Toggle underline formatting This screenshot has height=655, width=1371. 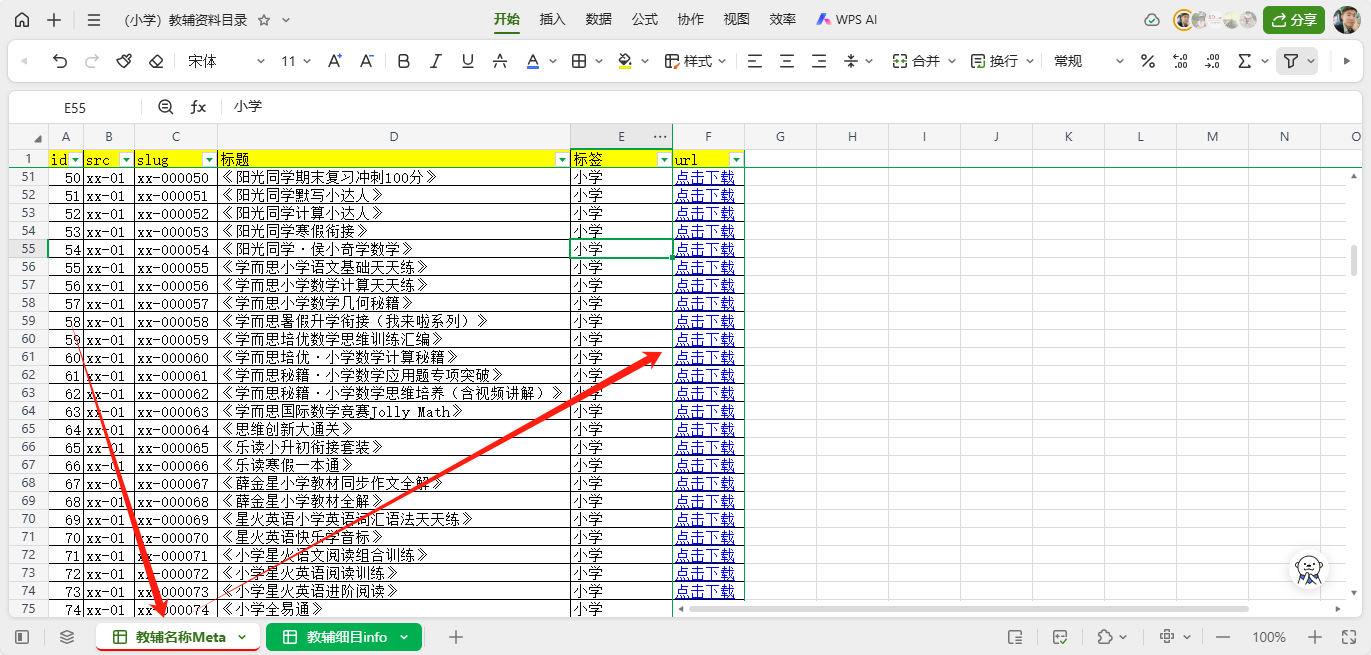[x=468, y=61]
